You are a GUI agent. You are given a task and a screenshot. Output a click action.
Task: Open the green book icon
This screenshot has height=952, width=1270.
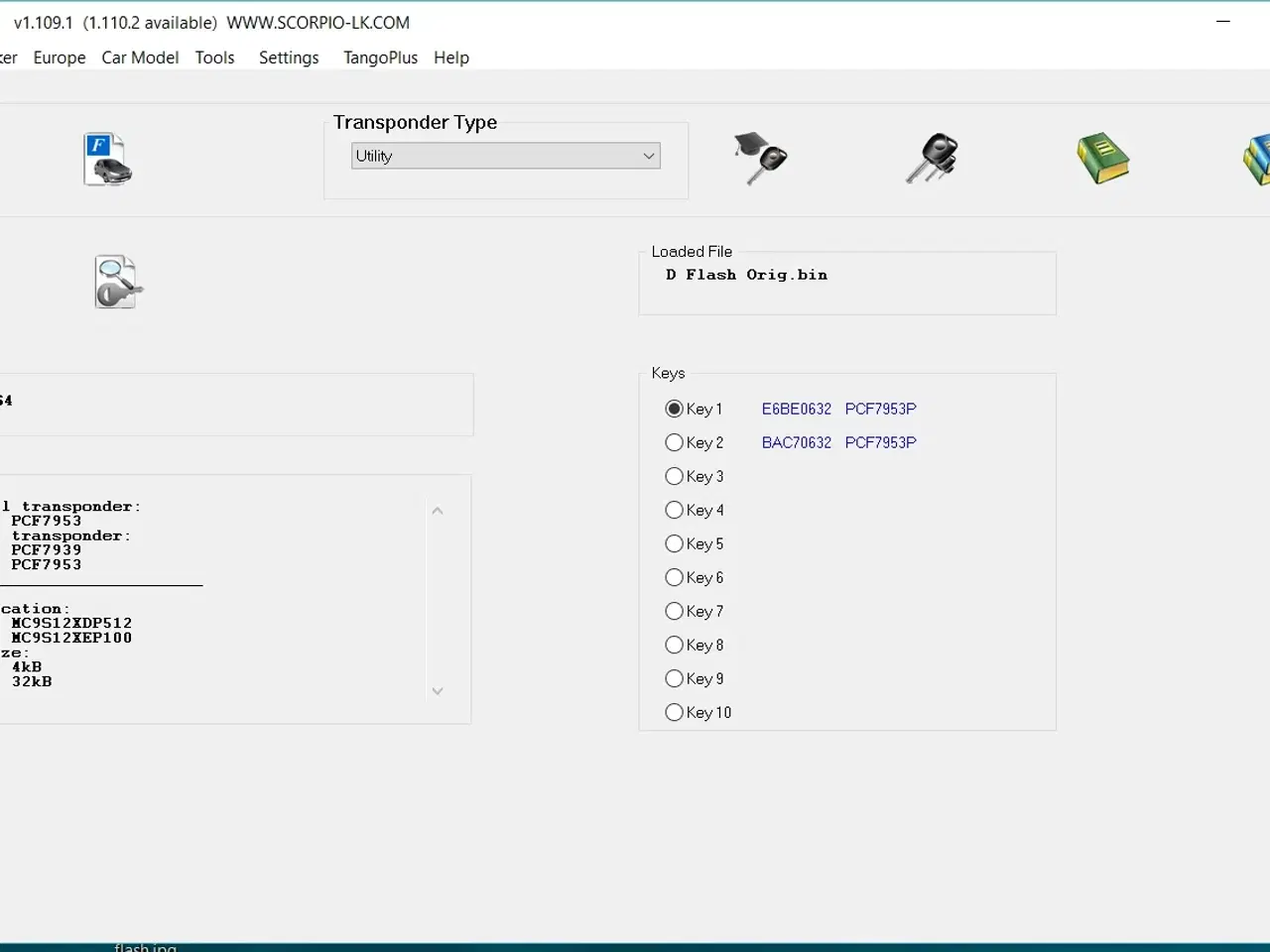1103,160
